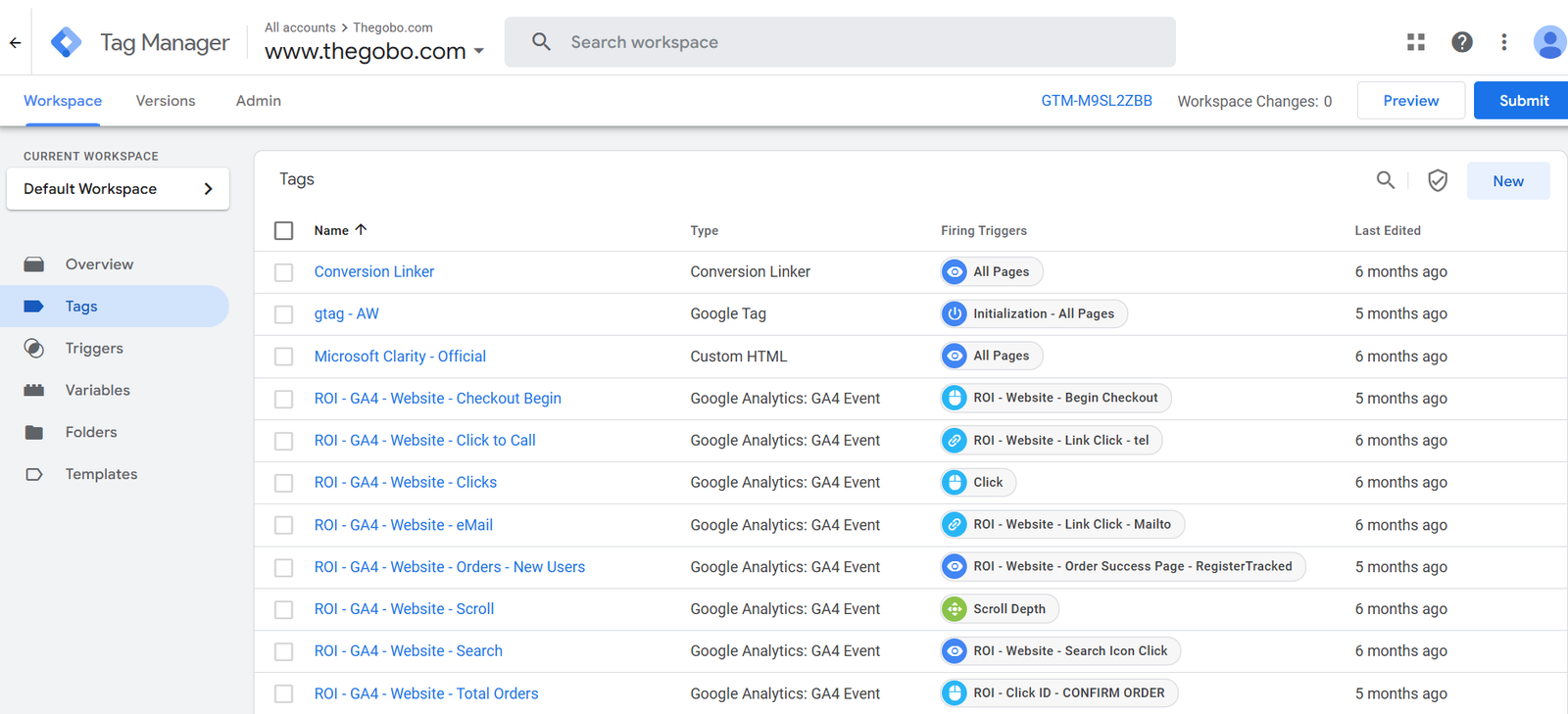The height and width of the screenshot is (714, 1568).
Task: Click the Scroll Depth trigger icon
Action: [x=954, y=609]
